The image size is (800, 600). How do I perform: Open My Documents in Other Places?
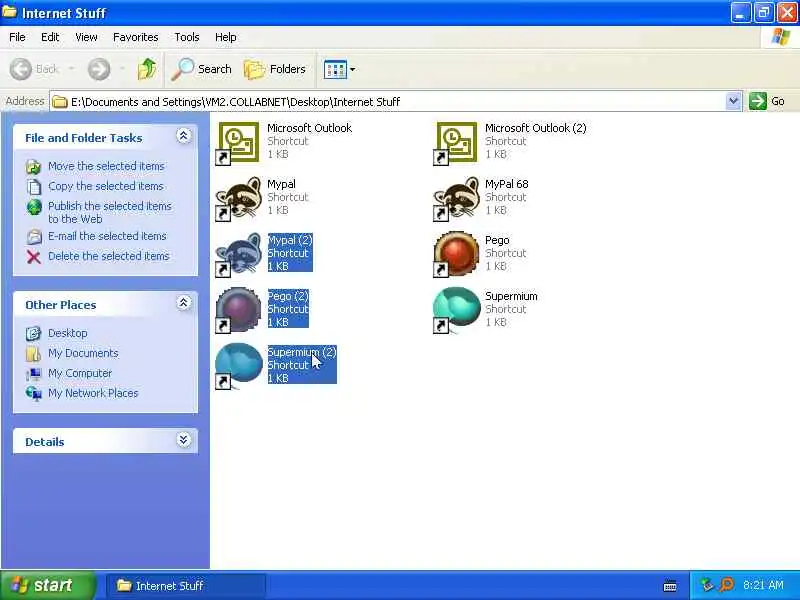point(83,353)
